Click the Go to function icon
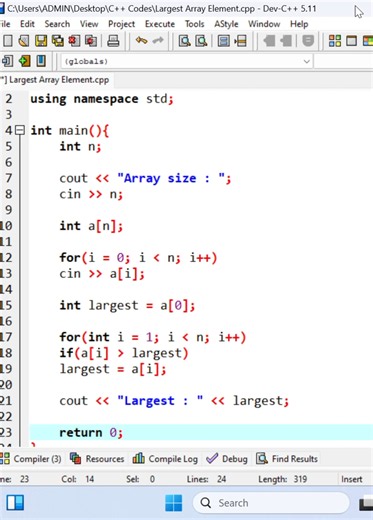Viewport: 373px width, 520px height. click(223, 41)
